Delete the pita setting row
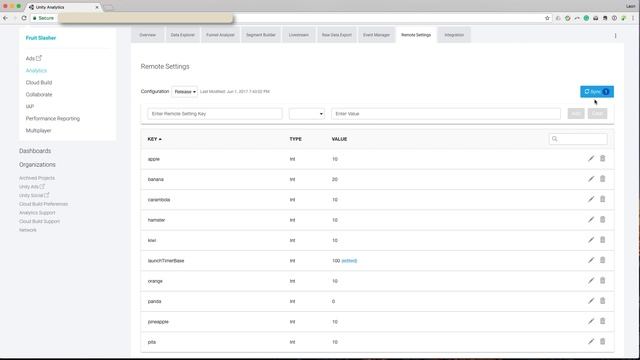The width and height of the screenshot is (640, 360). 602,341
